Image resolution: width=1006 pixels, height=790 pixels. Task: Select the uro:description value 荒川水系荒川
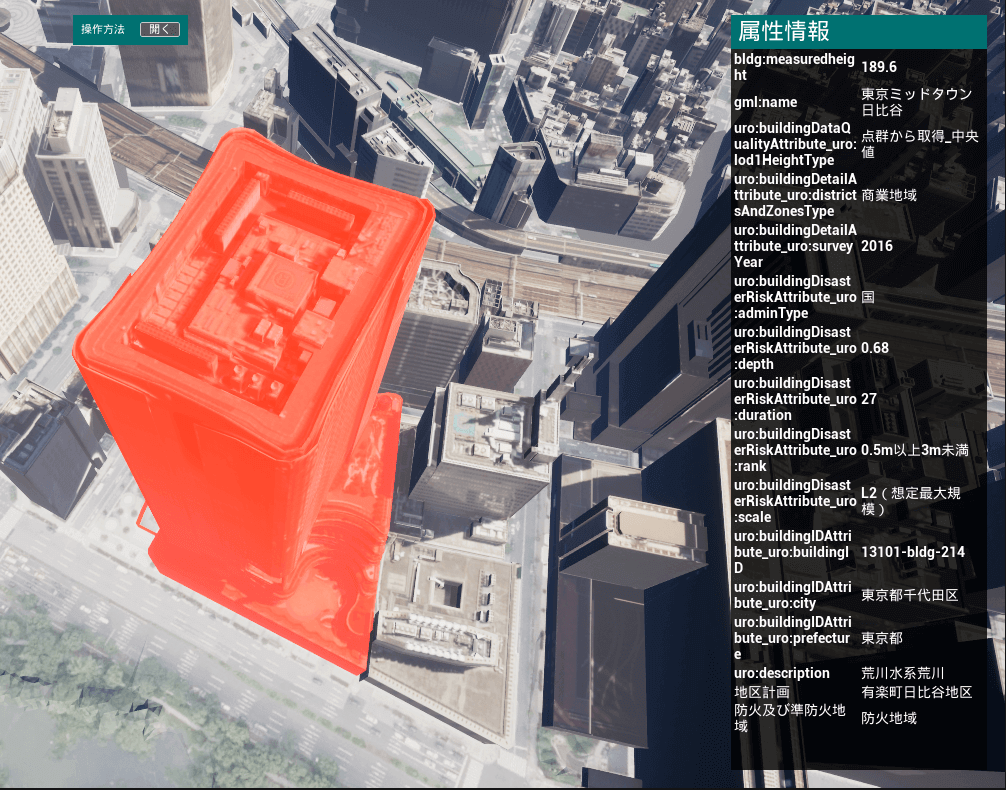[x=903, y=673]
